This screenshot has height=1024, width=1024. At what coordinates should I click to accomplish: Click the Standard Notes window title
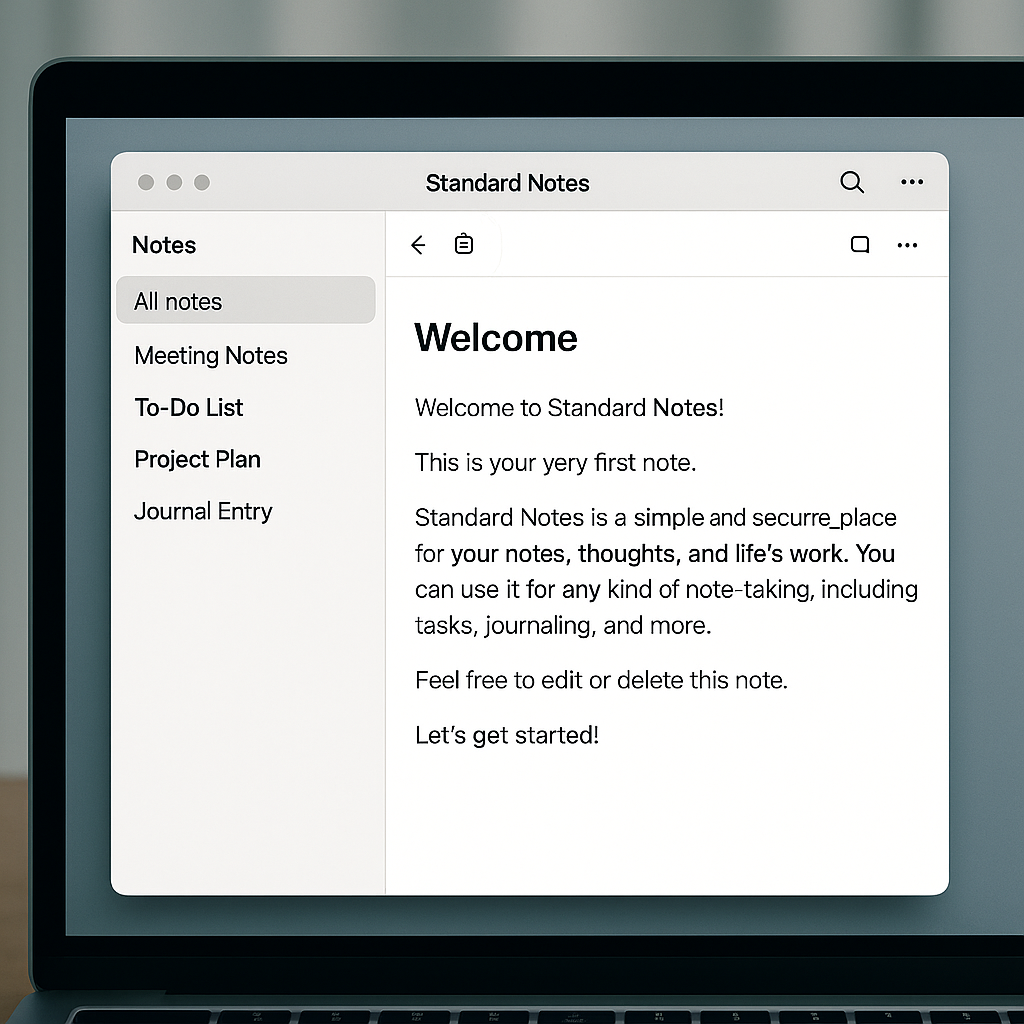(x=507, y=183)
